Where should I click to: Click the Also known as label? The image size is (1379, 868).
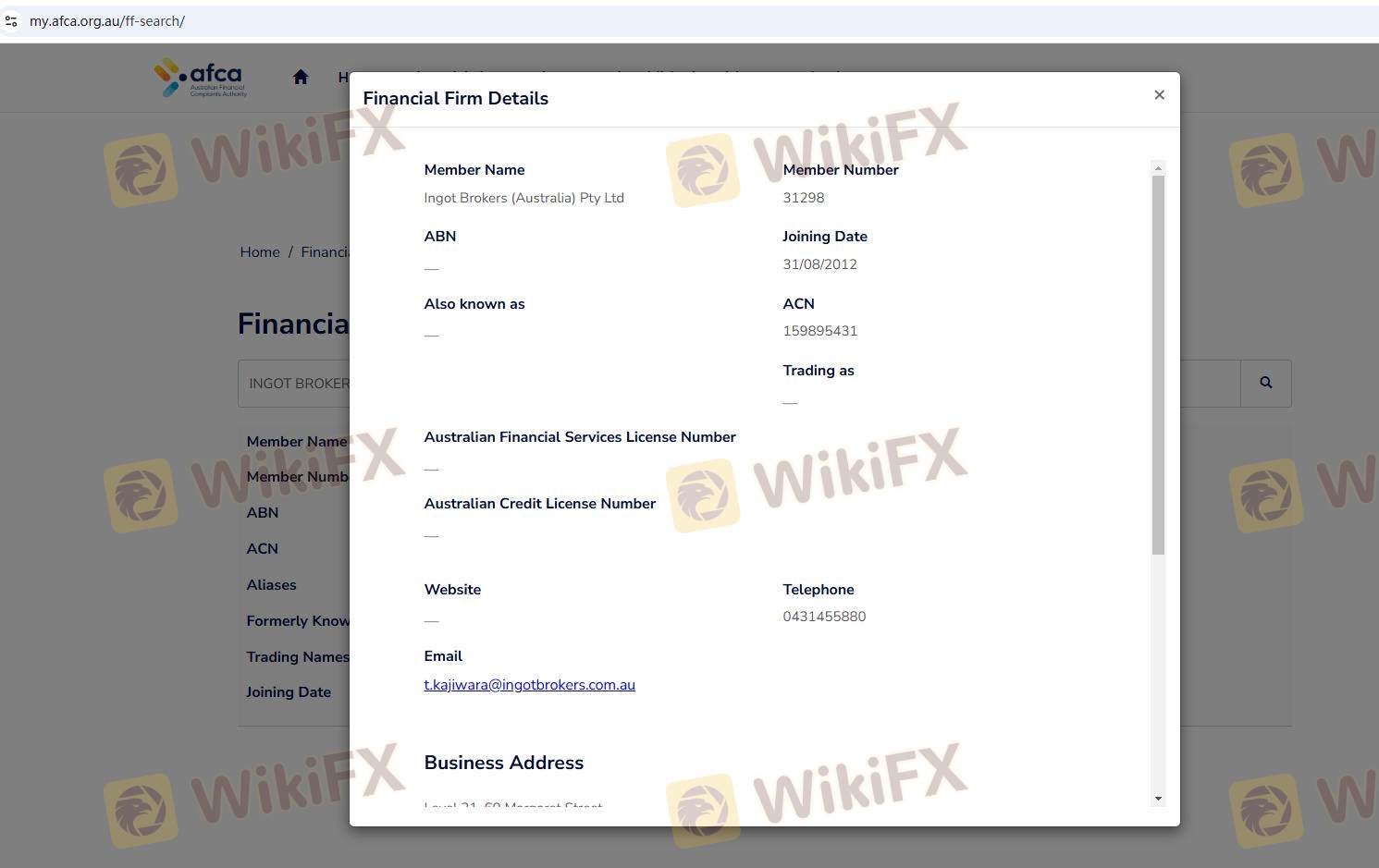point(474,304)
